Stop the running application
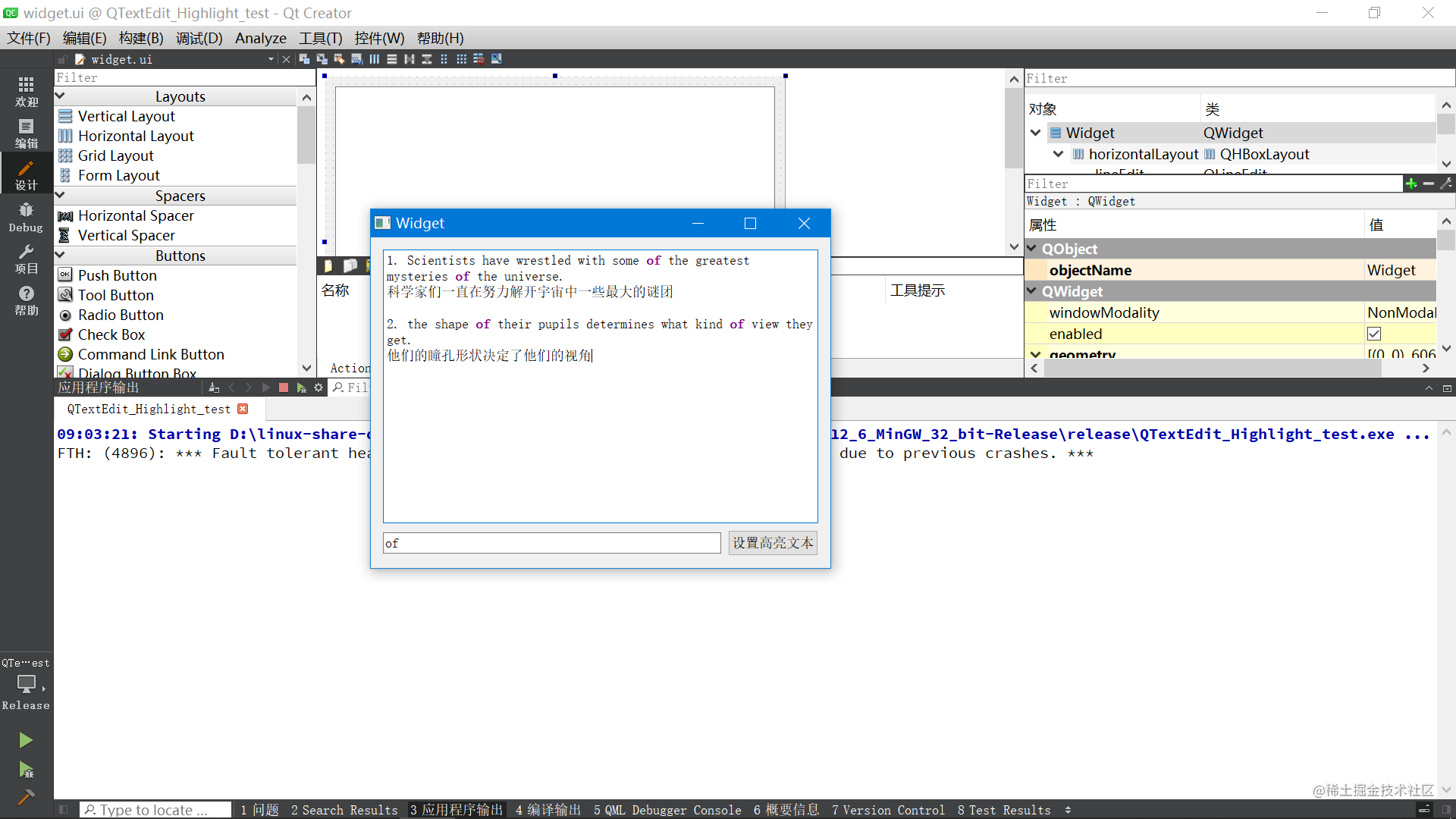 [x=283, y=388]
